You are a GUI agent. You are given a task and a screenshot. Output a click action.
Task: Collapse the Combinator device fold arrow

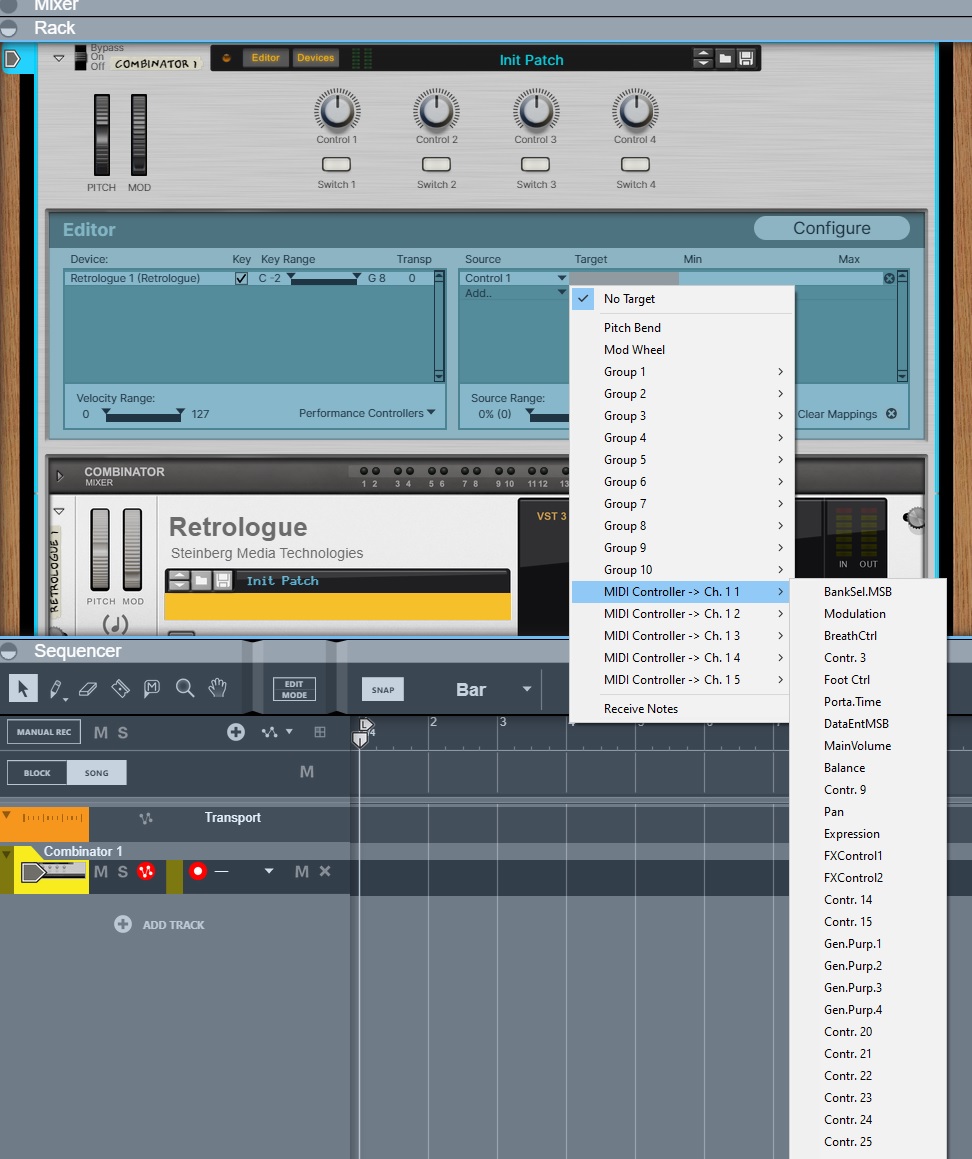tap(58, 58)
